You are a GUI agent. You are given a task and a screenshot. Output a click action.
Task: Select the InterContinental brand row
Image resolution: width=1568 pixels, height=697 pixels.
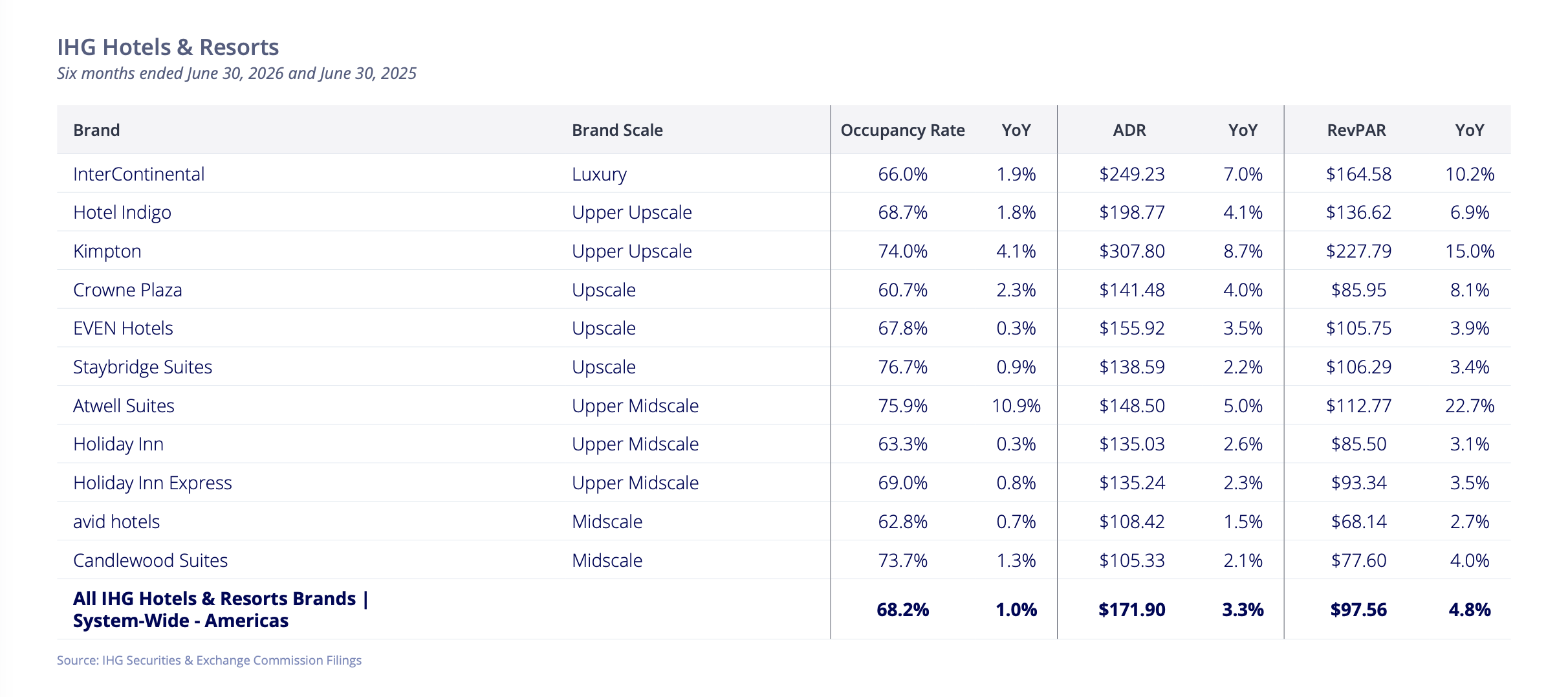pyautogui.click(x=784, y=173)
